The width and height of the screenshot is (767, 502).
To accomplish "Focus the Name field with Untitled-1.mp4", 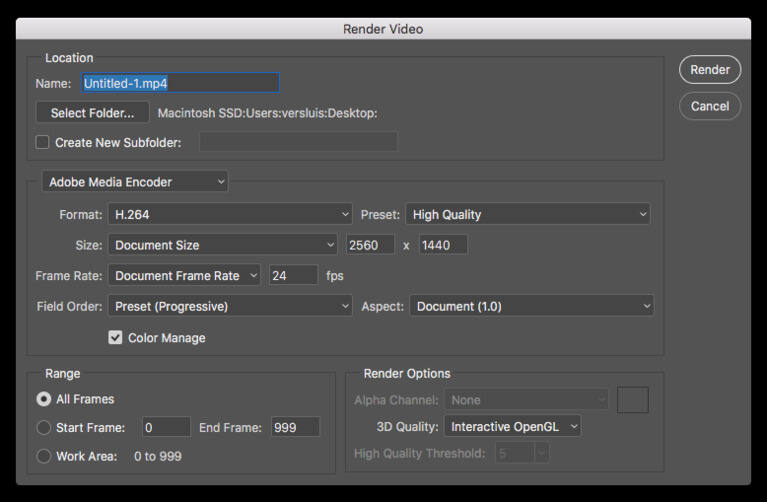I will [x=180, y=83].
